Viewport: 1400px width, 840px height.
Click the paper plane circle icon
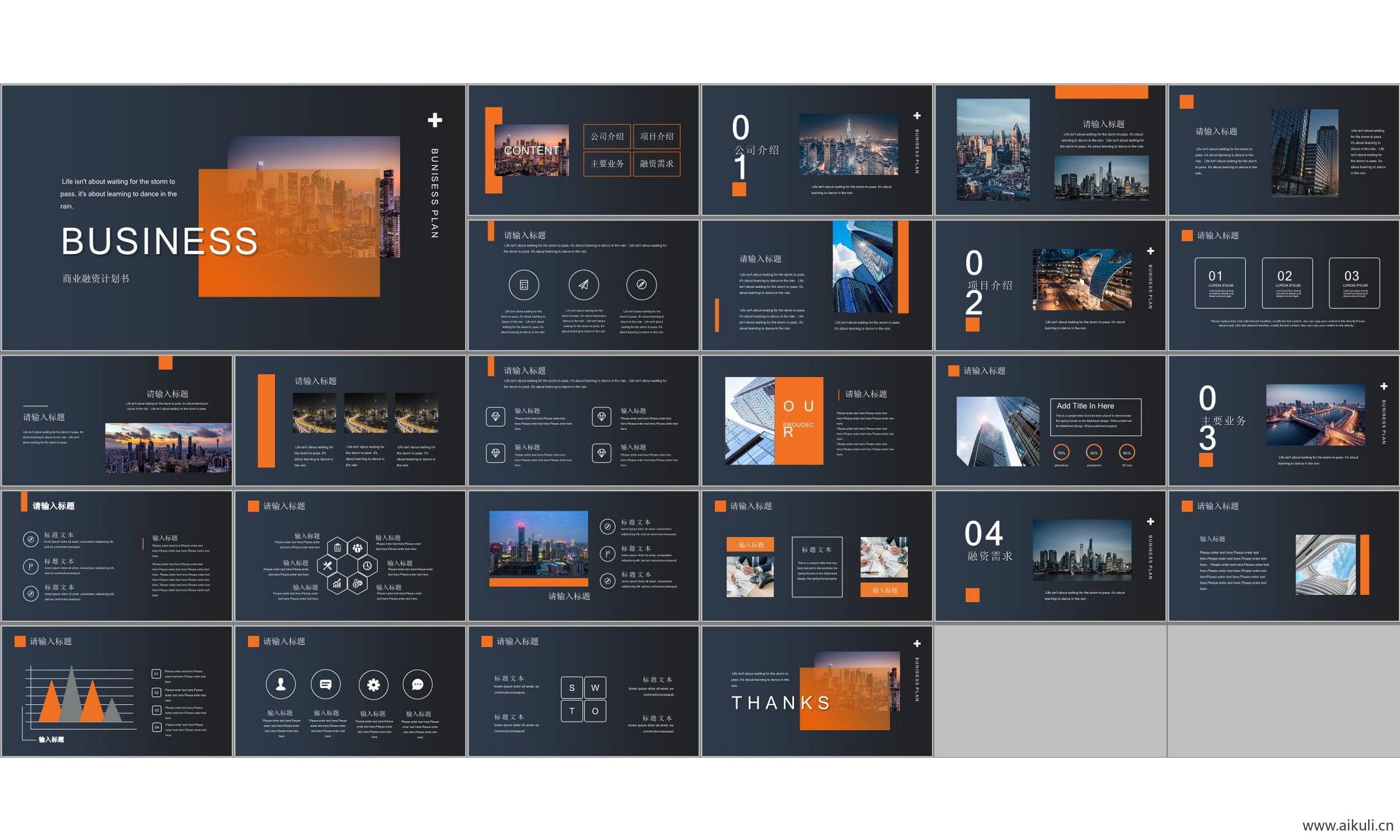(584, 284)
